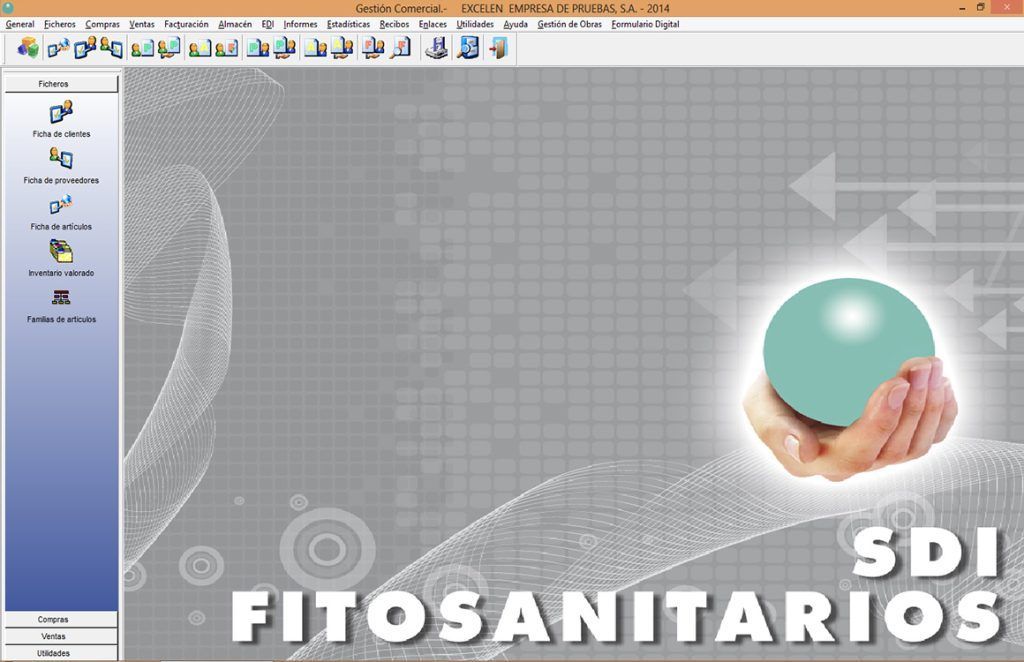The width and height of the screenshot is (1024, 662).
Task: Expand the Ventas section in the sidebar
Action: coord(60,636)
